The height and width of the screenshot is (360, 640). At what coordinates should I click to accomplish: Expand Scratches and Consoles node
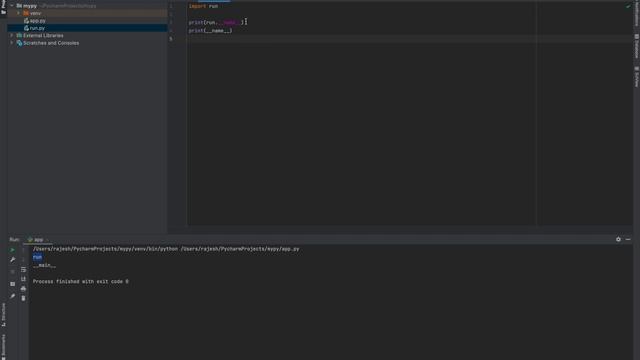point(12,43)
